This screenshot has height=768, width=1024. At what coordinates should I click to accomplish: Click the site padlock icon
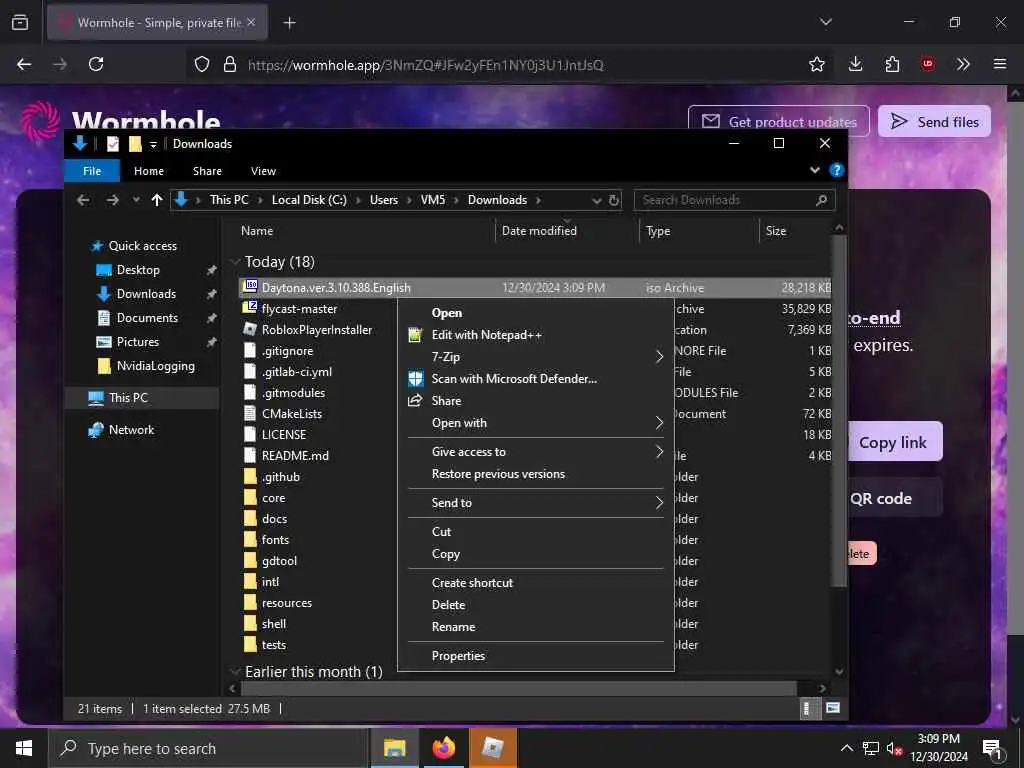coord(229,64)
